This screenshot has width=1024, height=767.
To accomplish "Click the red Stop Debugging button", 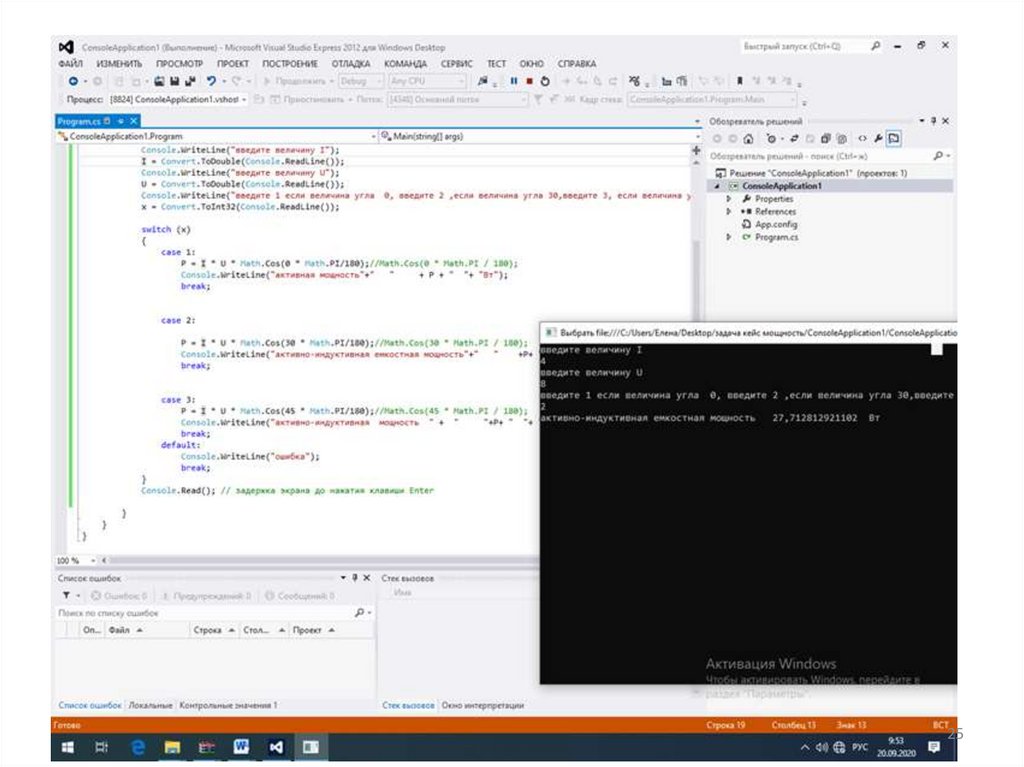I will click(529, 81).
